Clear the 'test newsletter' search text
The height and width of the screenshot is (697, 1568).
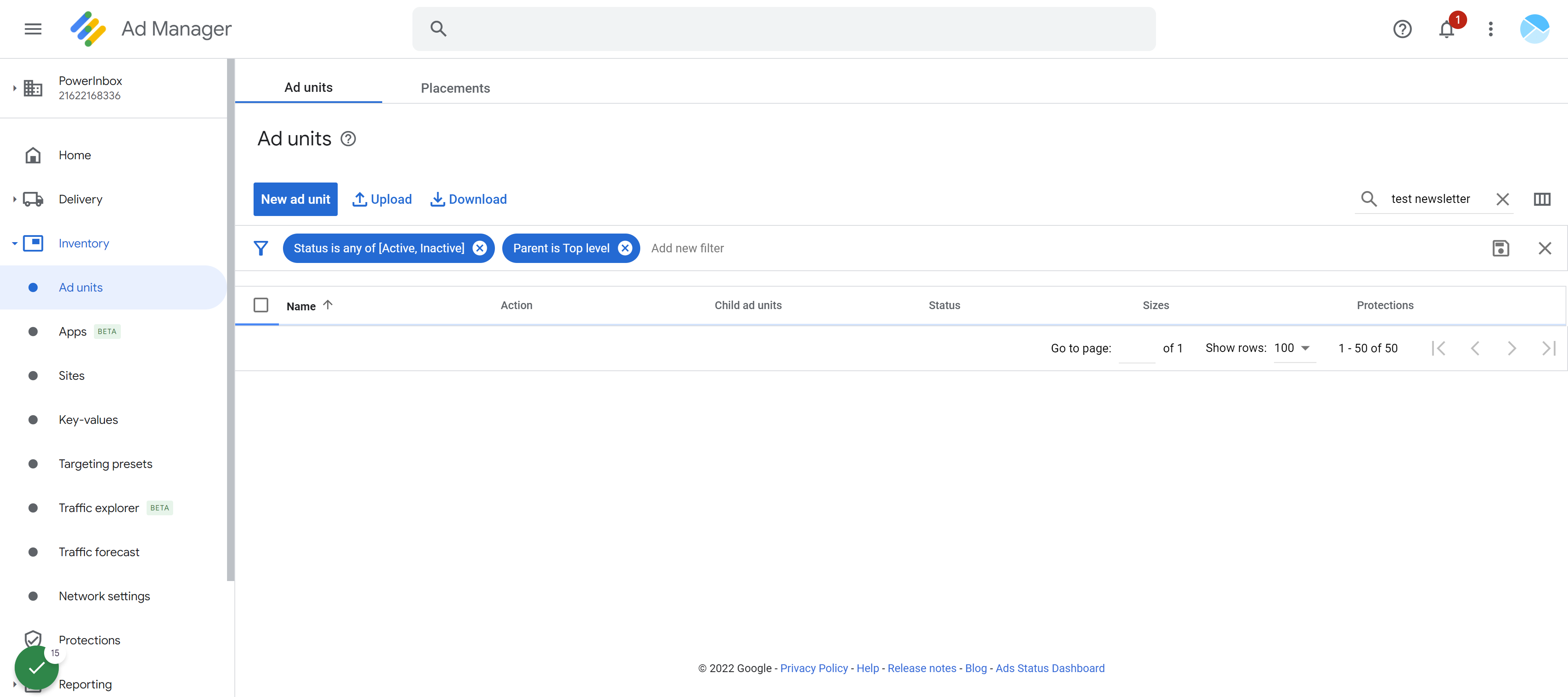[x=1502, y=199]
